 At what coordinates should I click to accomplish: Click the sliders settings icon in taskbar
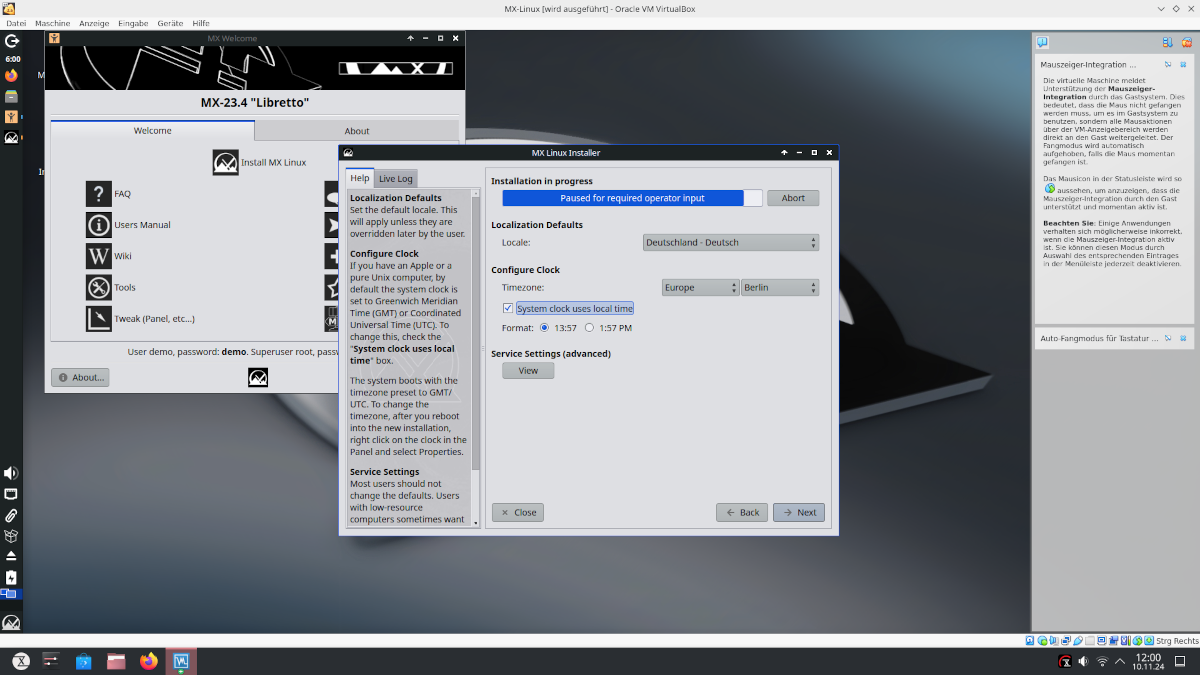pyautogui.click(x=52, y=661)
